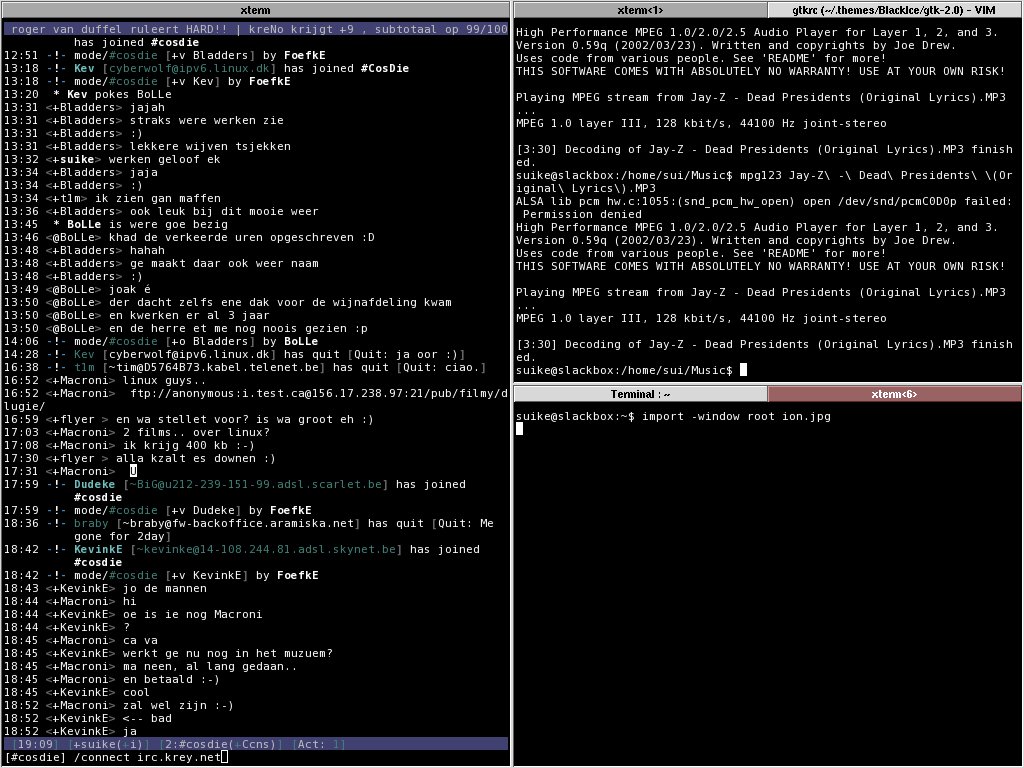Viewport: 1024px width, 768px height.
Task: Click the 'werken geloof ek' message by suike
Action: pos(164,159)
